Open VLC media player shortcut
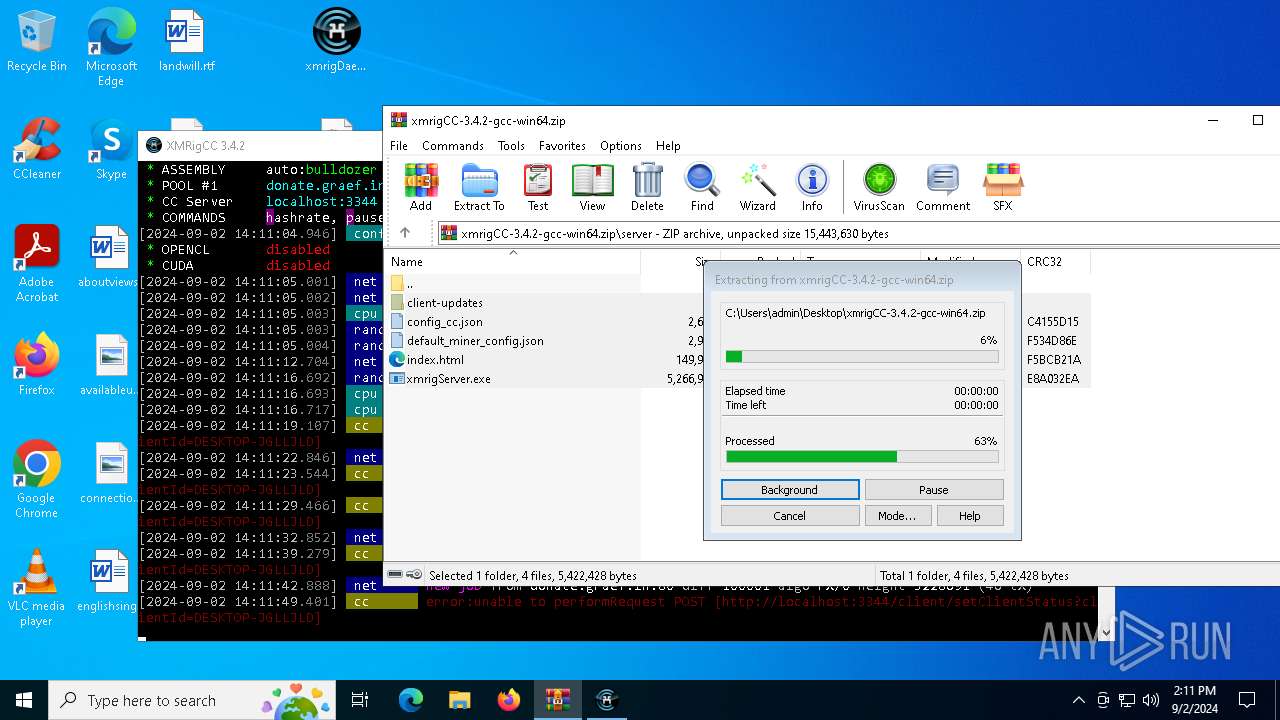This screenshot has width=1280, height=720. click(37, 588)
